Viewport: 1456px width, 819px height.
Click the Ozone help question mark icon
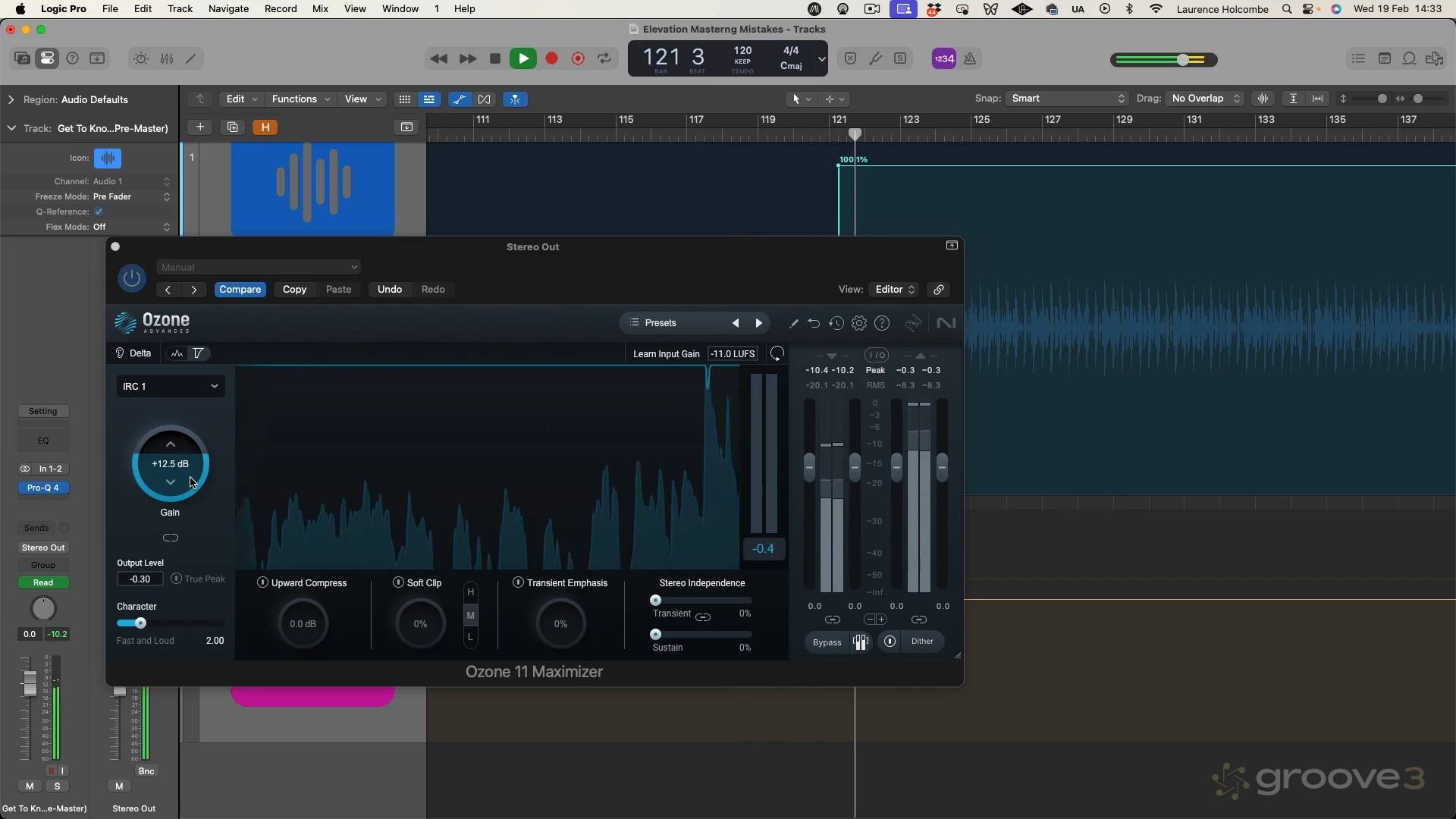tap(882, 323)
